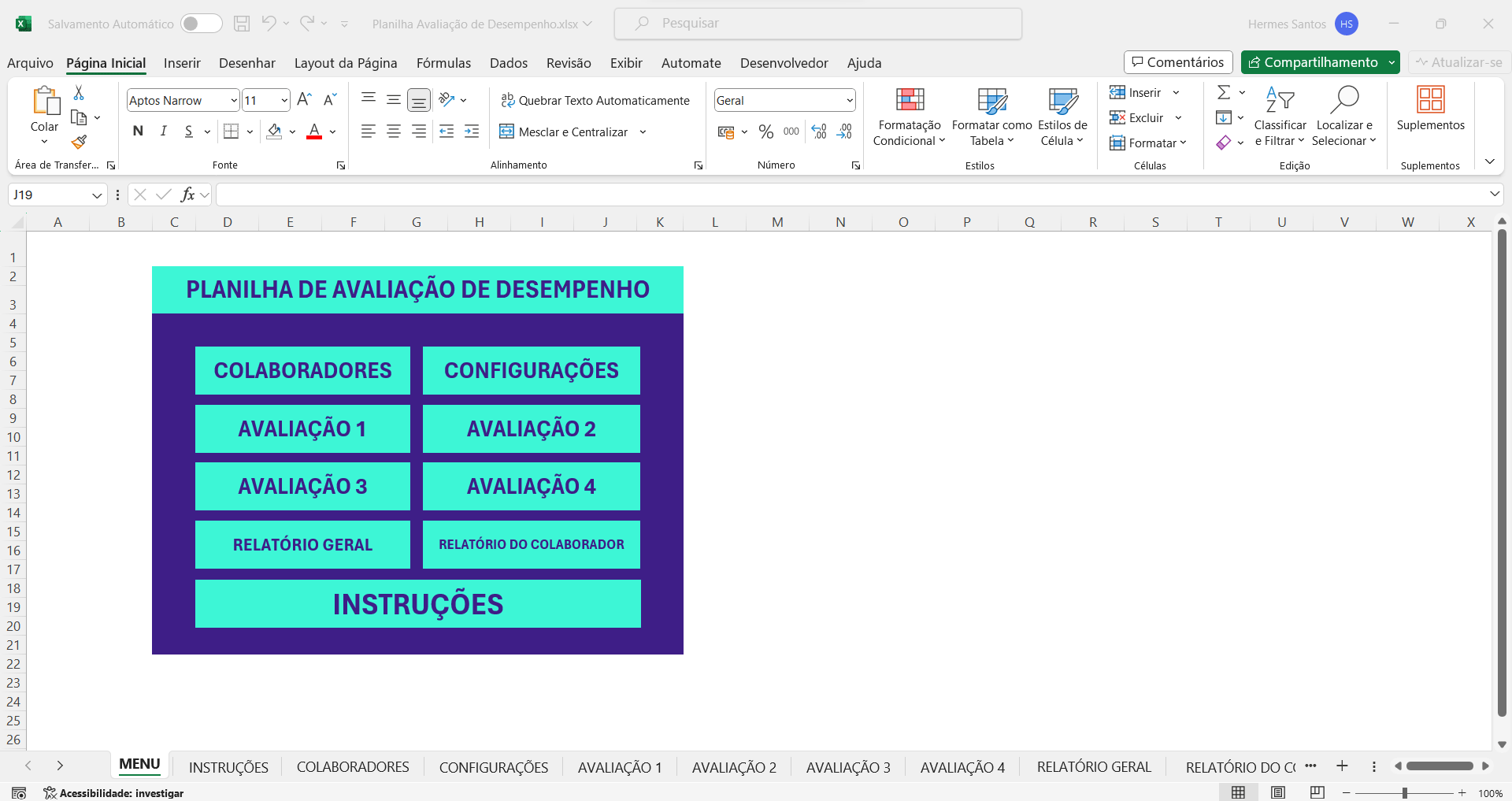Viewport: 1512px width, 801px height.
Task: Open the Arquivo menu
Action: 30,63
